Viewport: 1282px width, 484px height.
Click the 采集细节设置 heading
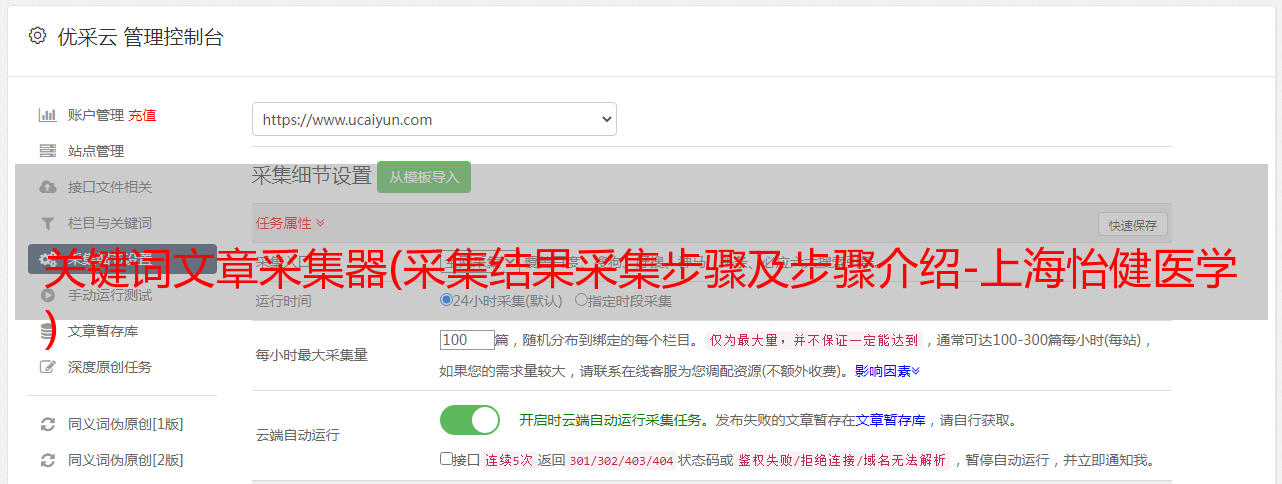point(311,176)
